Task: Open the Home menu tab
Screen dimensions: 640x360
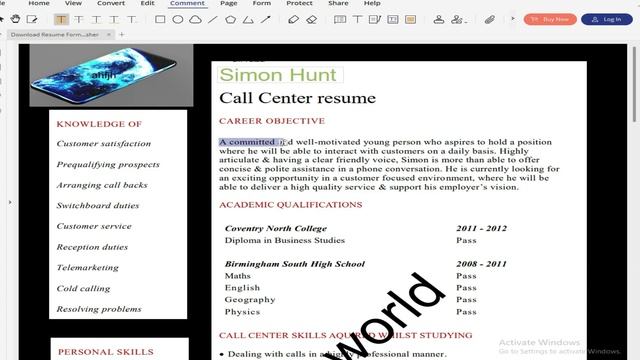Action: pyautogui.click(x=39, y=3)
